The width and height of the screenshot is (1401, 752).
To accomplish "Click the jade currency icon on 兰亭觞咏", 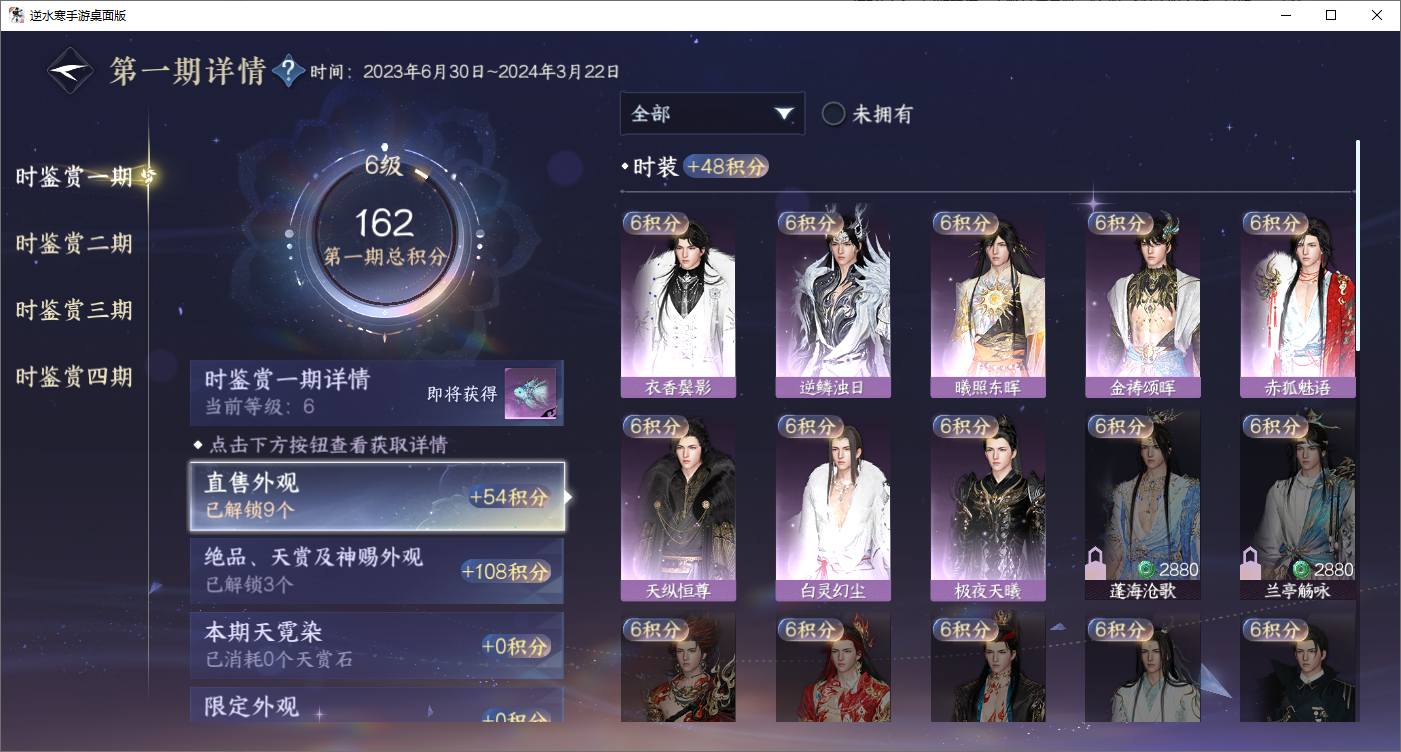I will tap(1301, 570).
